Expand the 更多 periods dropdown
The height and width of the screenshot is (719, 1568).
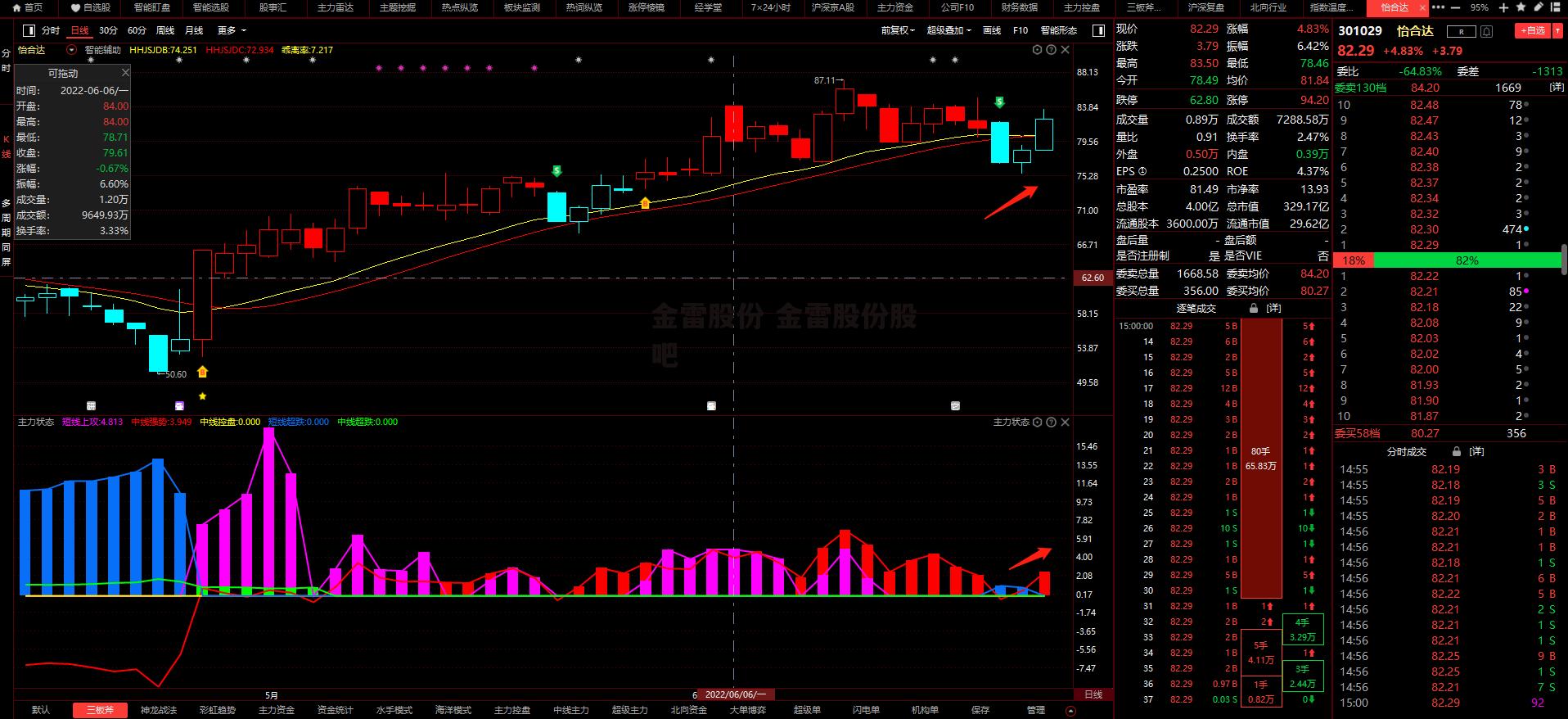coord(231,30)
